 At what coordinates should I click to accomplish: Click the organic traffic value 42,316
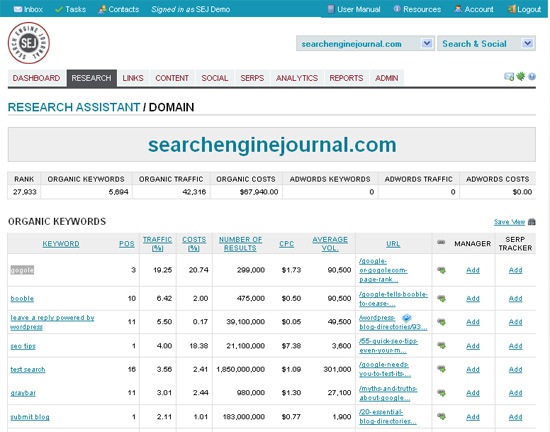tap(194, 192)
